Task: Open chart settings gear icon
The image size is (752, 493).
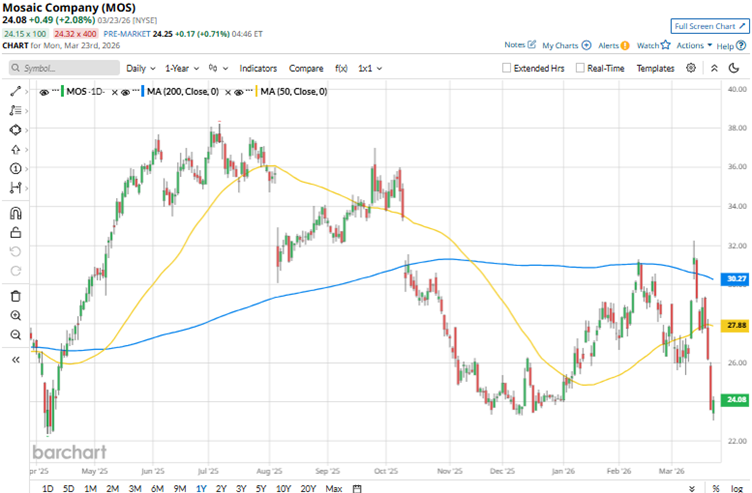Action: (x=691, y=68)
